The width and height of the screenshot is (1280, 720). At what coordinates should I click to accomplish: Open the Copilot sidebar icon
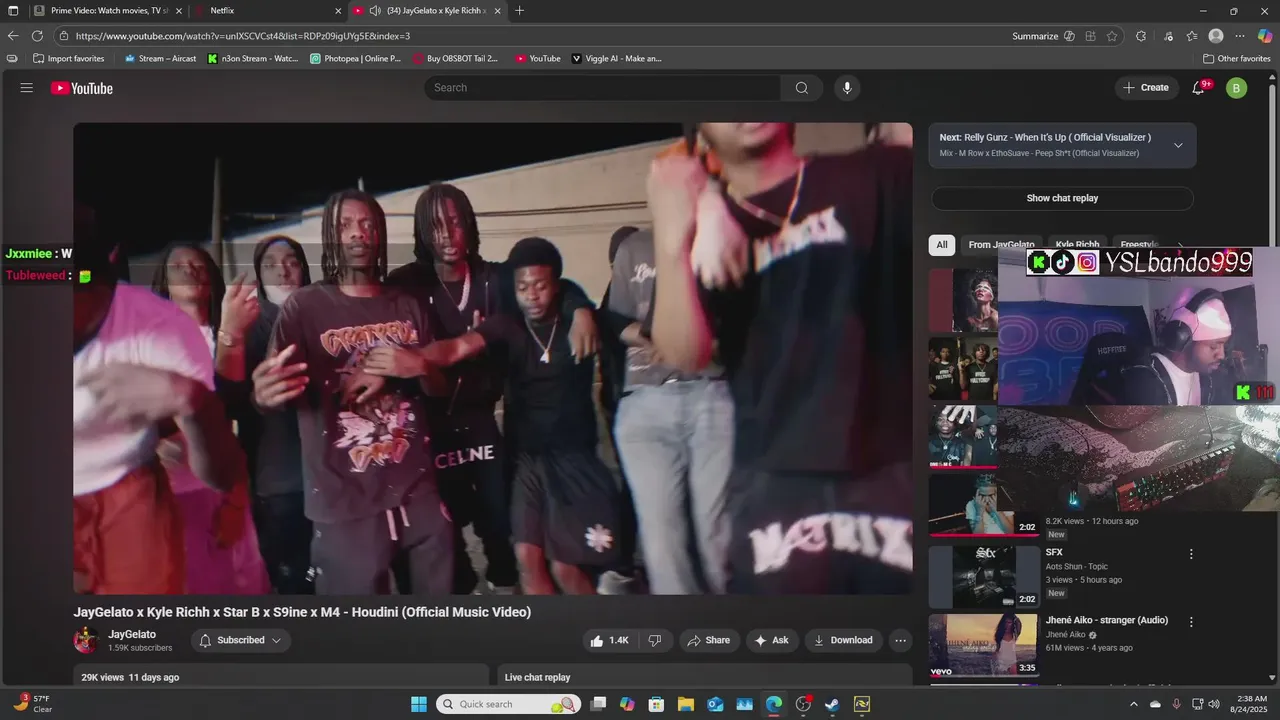[1265, 36]
